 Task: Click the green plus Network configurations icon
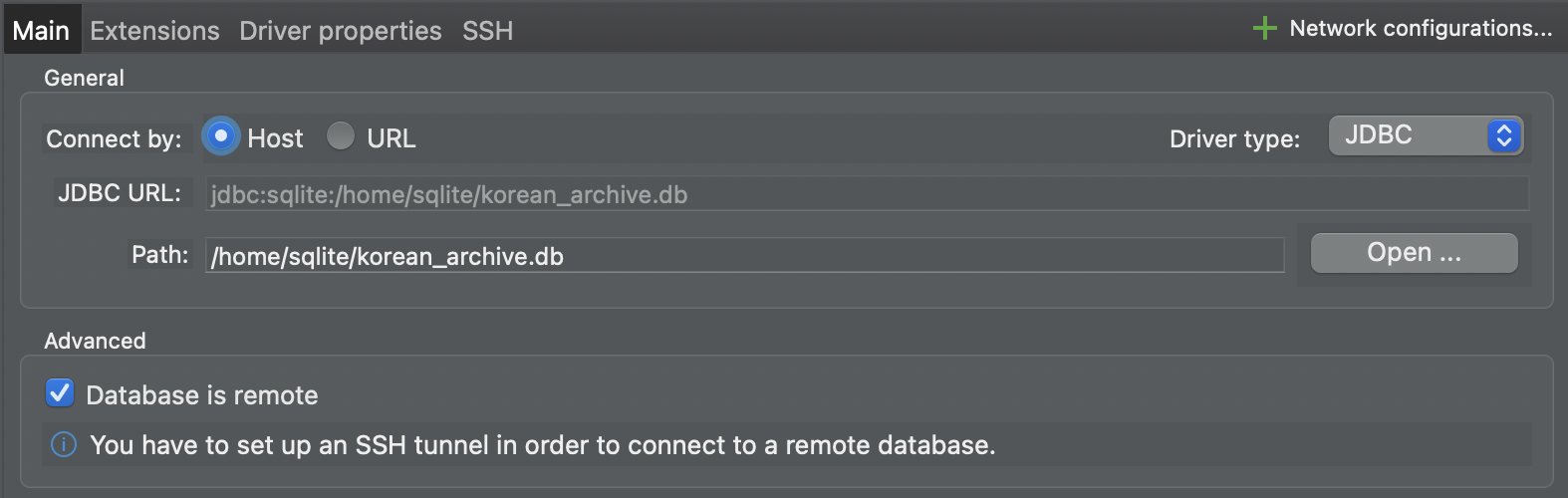[x=1264, y=28]
